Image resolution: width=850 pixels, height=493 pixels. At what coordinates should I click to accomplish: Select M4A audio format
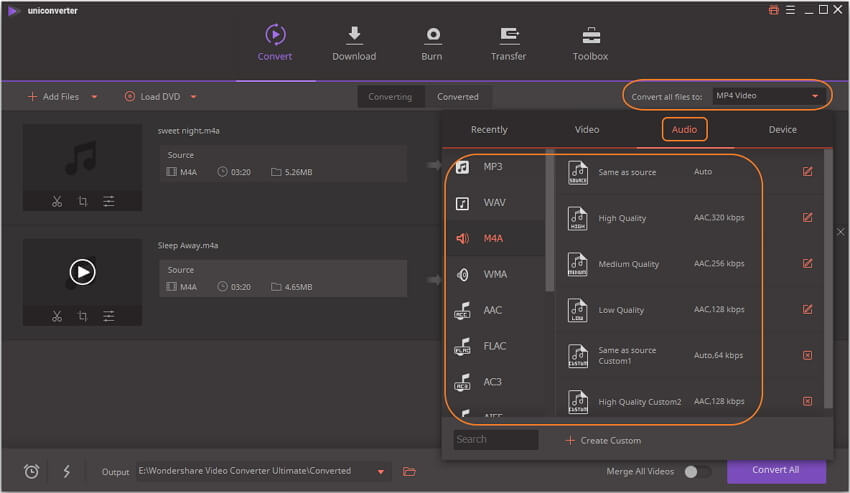tap(494, 238)
